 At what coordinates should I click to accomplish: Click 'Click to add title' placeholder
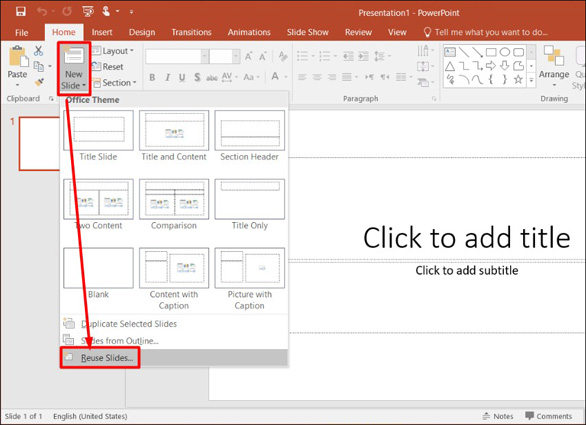click(x=466, y=238)
